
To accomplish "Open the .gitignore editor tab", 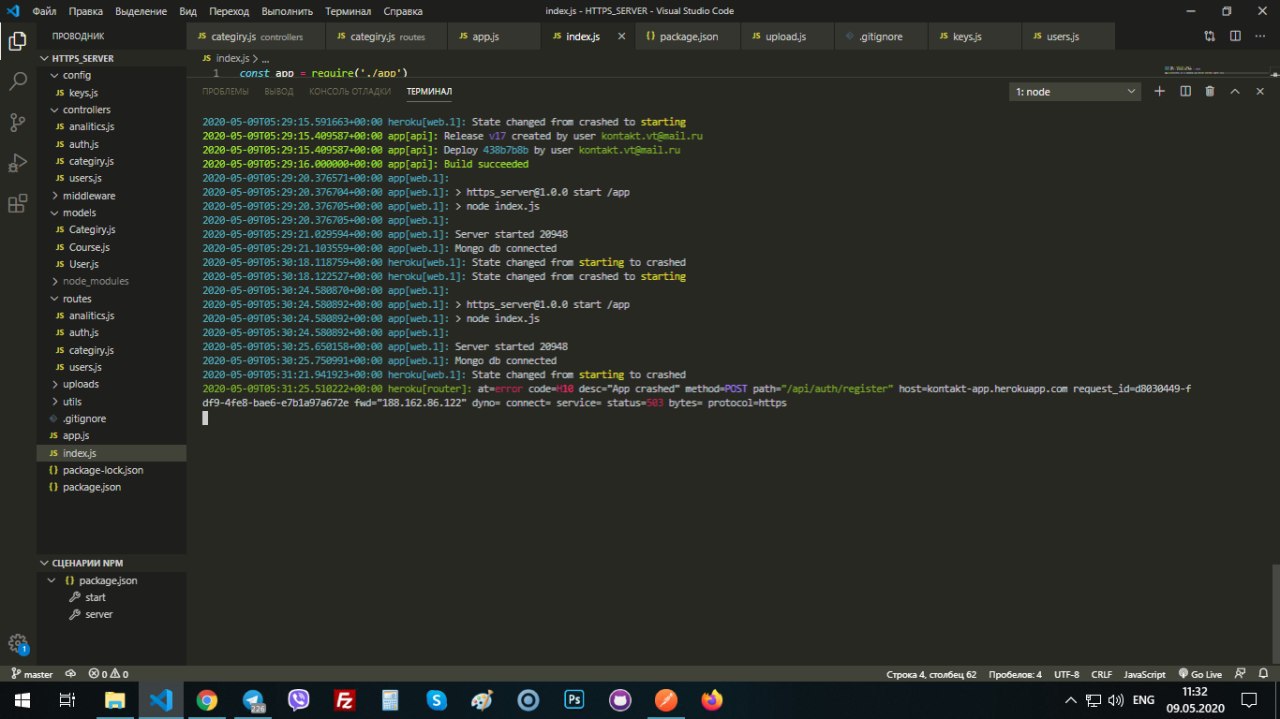I will 881,36.
